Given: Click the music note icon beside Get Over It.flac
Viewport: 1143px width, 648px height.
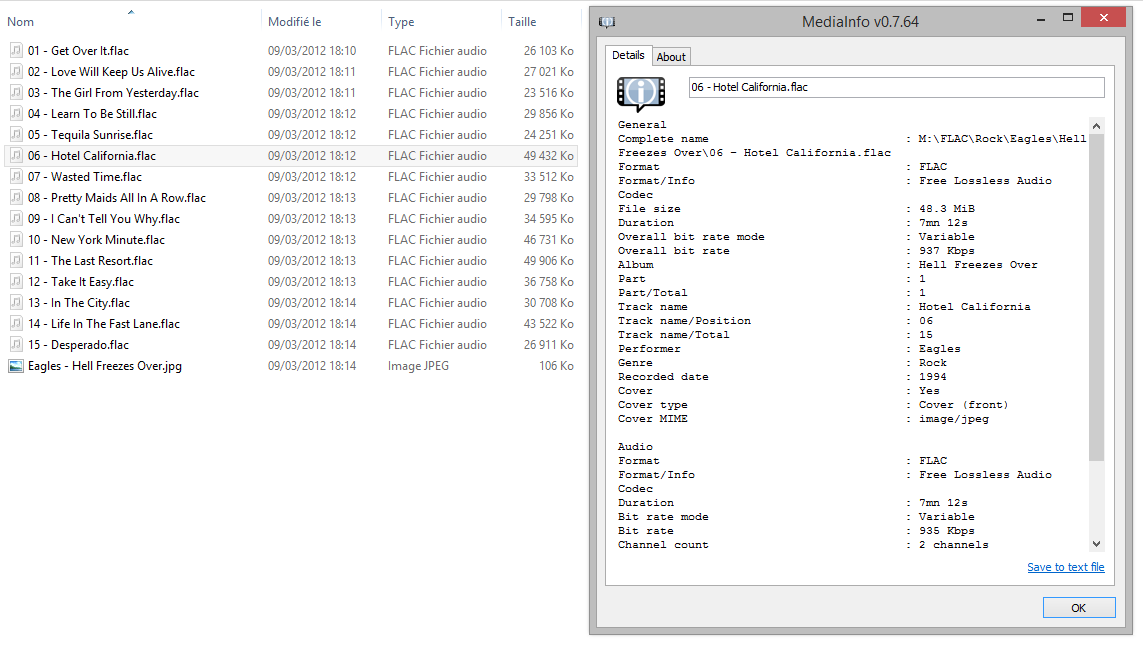Looking at the screenshot, I should [14, 50].
